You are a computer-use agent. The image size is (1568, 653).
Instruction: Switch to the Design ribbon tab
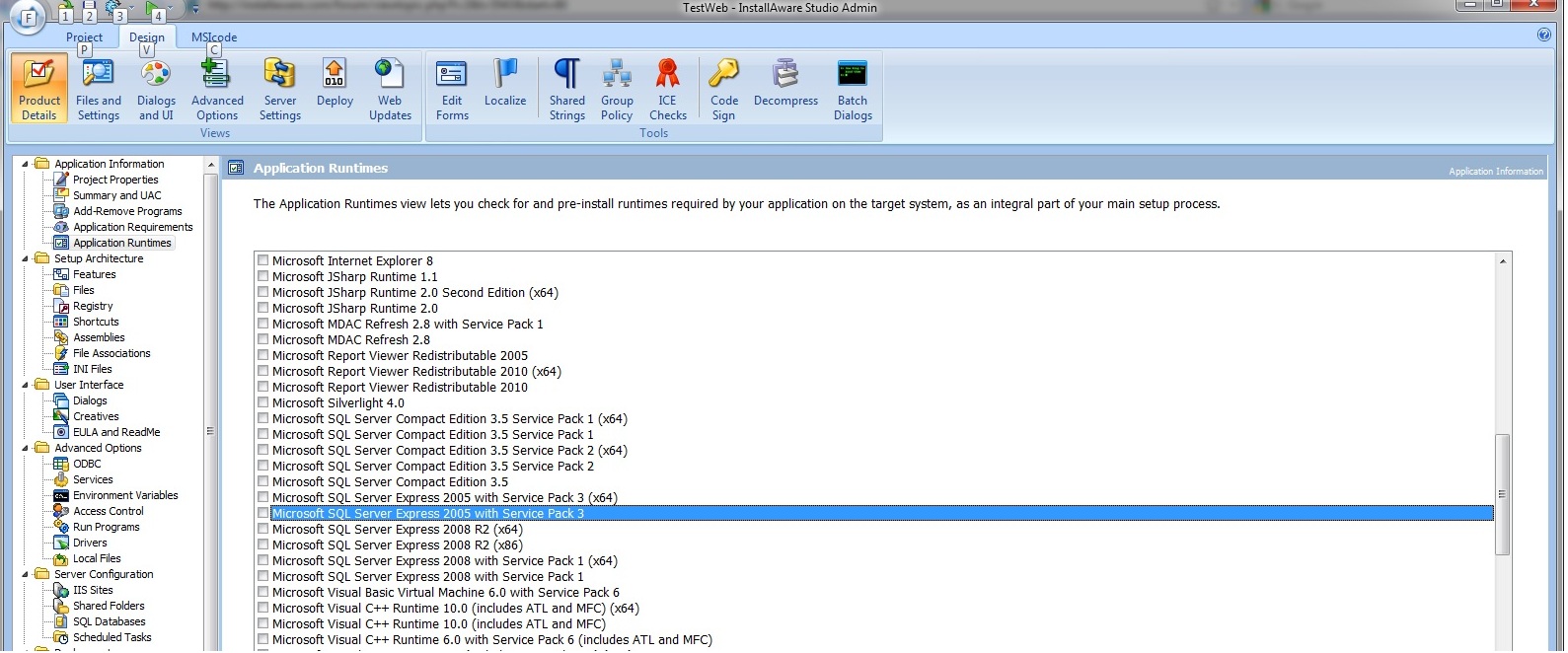pyautogui.click(x=147, y=37)
